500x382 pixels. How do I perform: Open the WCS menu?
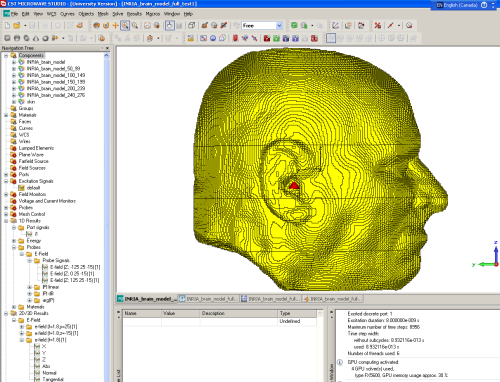click(51, 14)
